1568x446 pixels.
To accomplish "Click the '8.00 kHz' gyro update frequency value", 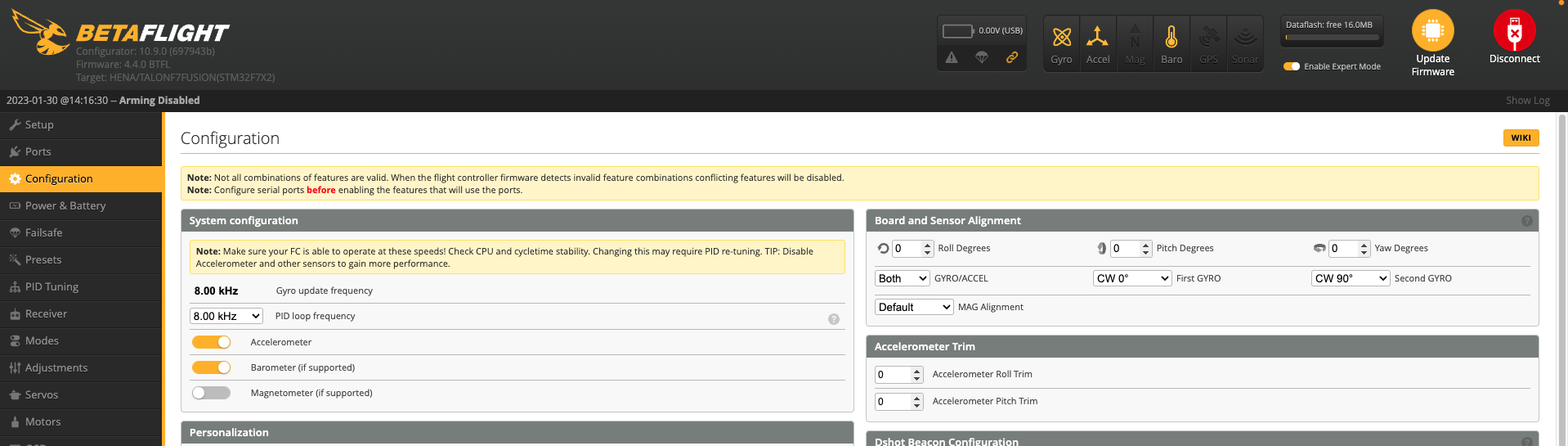I will pos(216,291).
